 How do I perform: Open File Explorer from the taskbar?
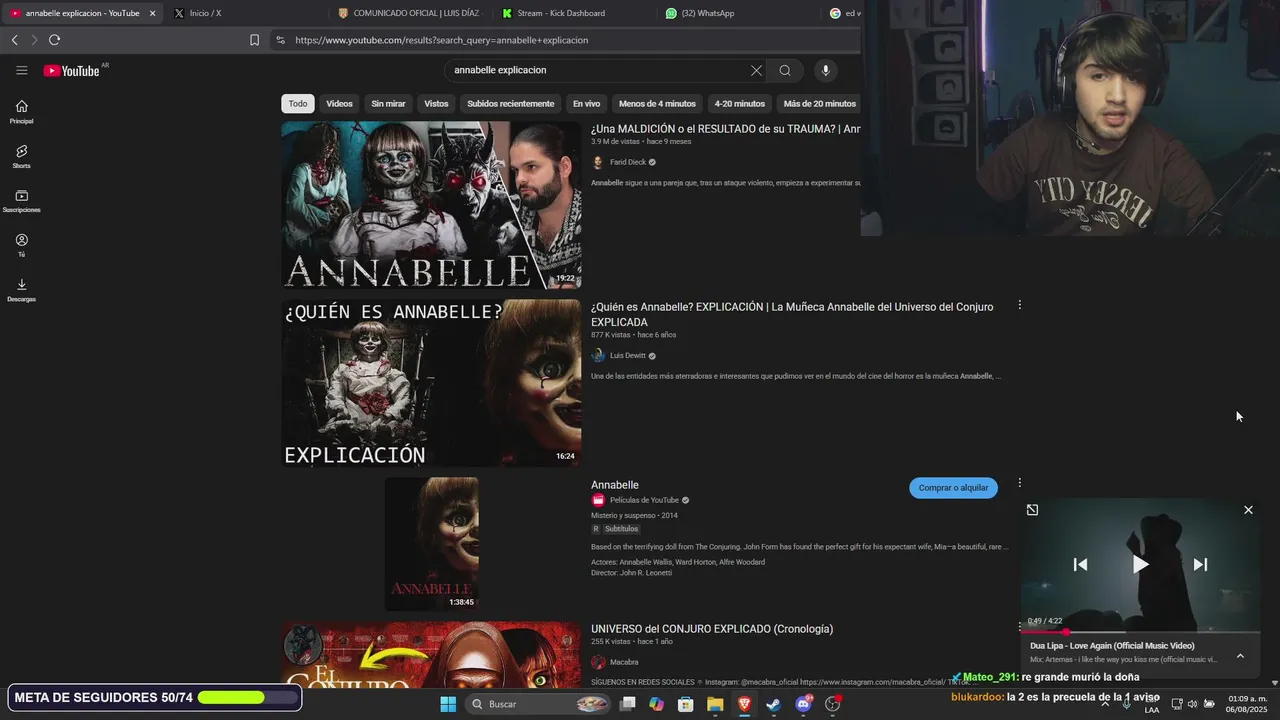pyautogui.click(x=715, y=704)
